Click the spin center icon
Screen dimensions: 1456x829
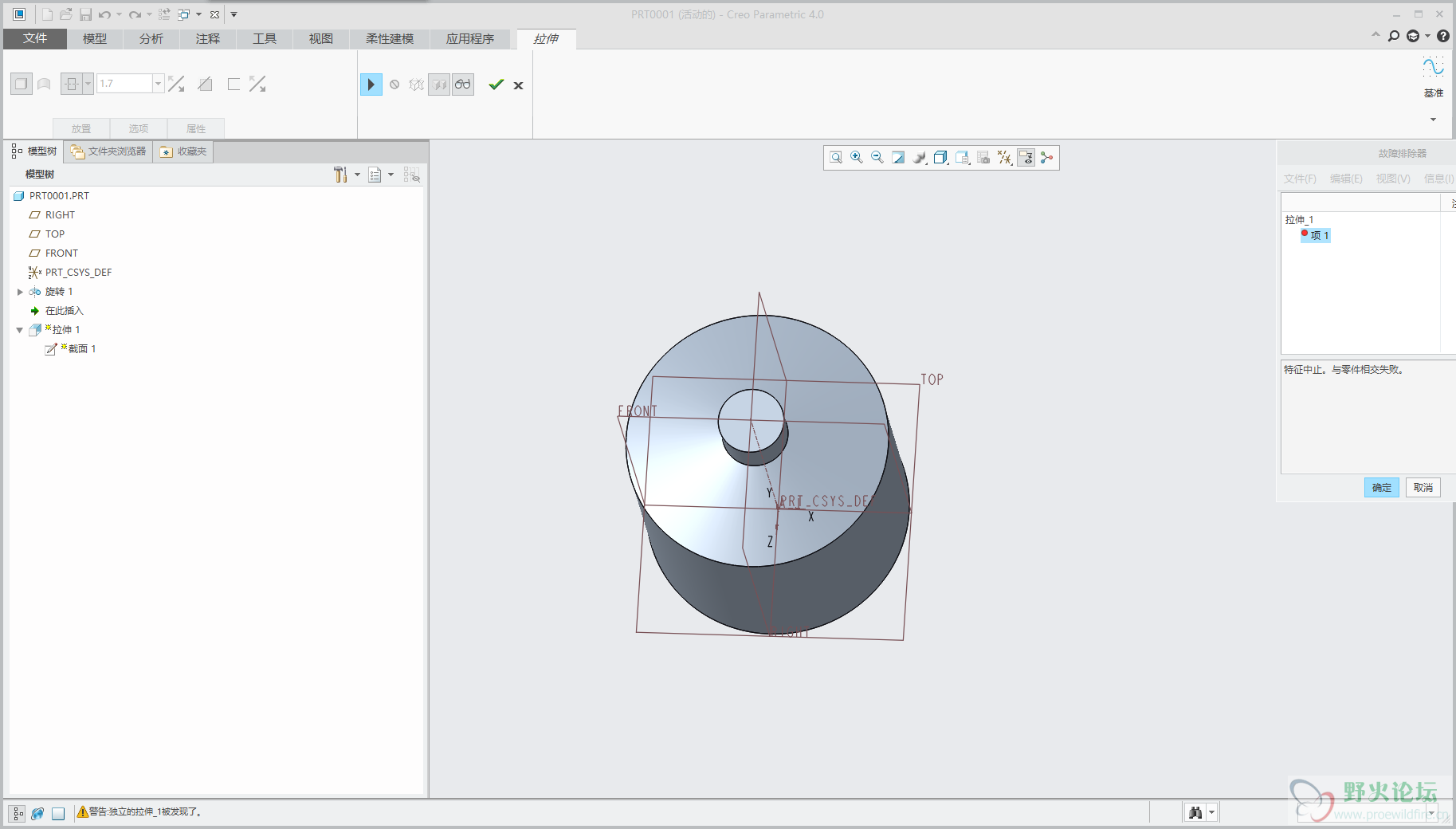[1047, 158]
